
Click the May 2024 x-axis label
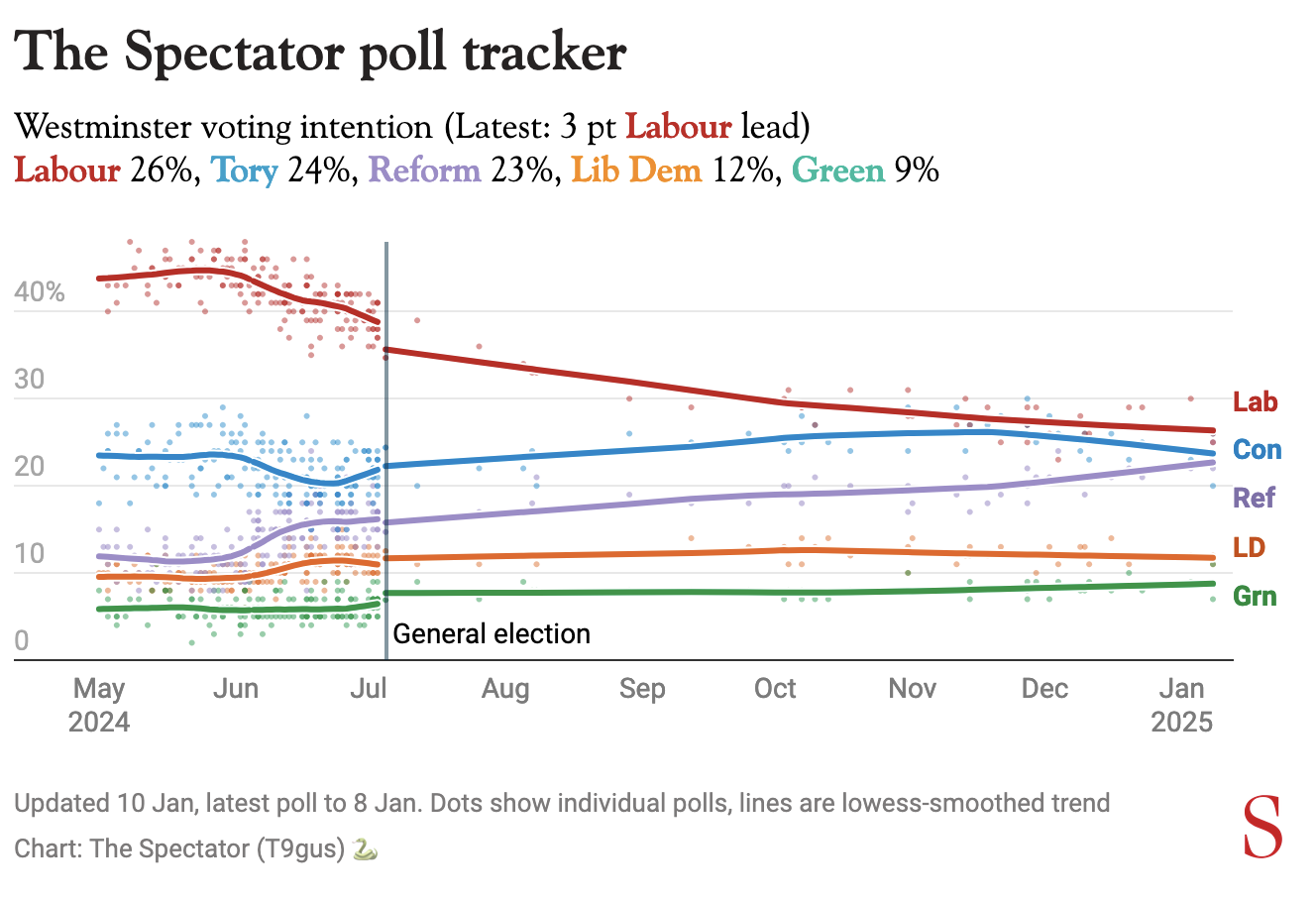pos(99,704)
